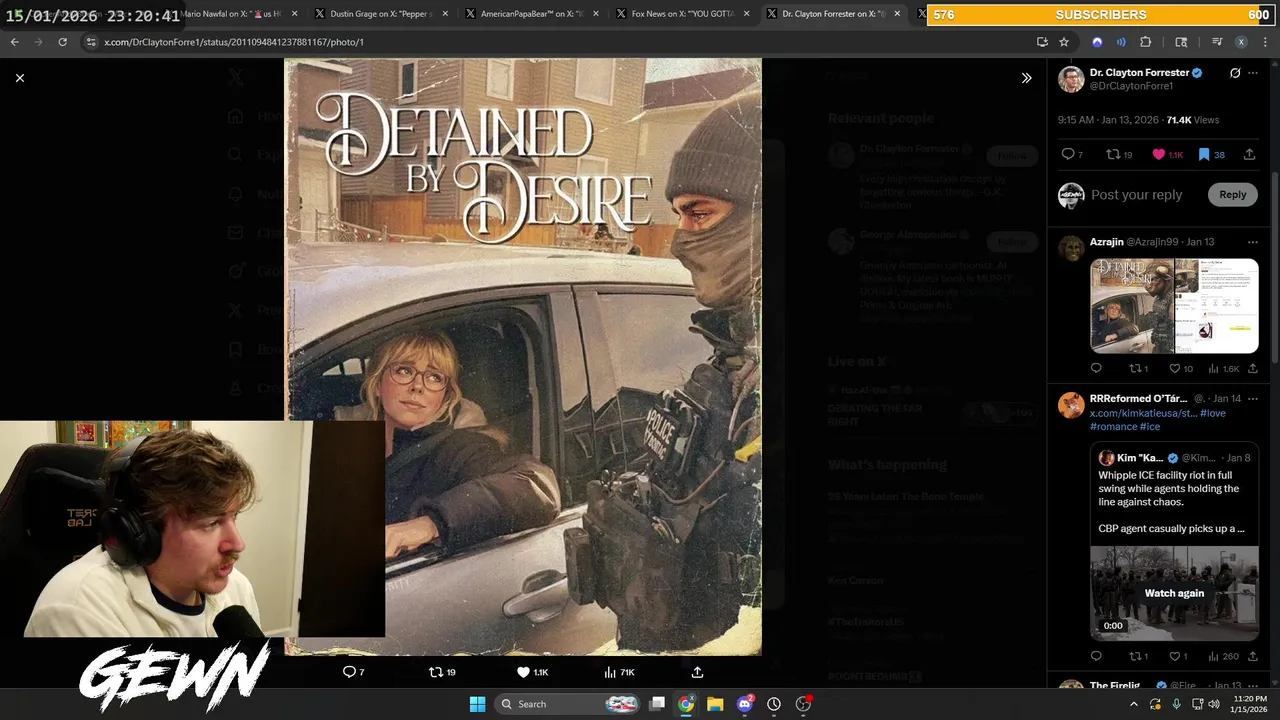This screenshot has width=1280, height=720.
Task: Click the #love hashtag
Action: [1213, 413]
